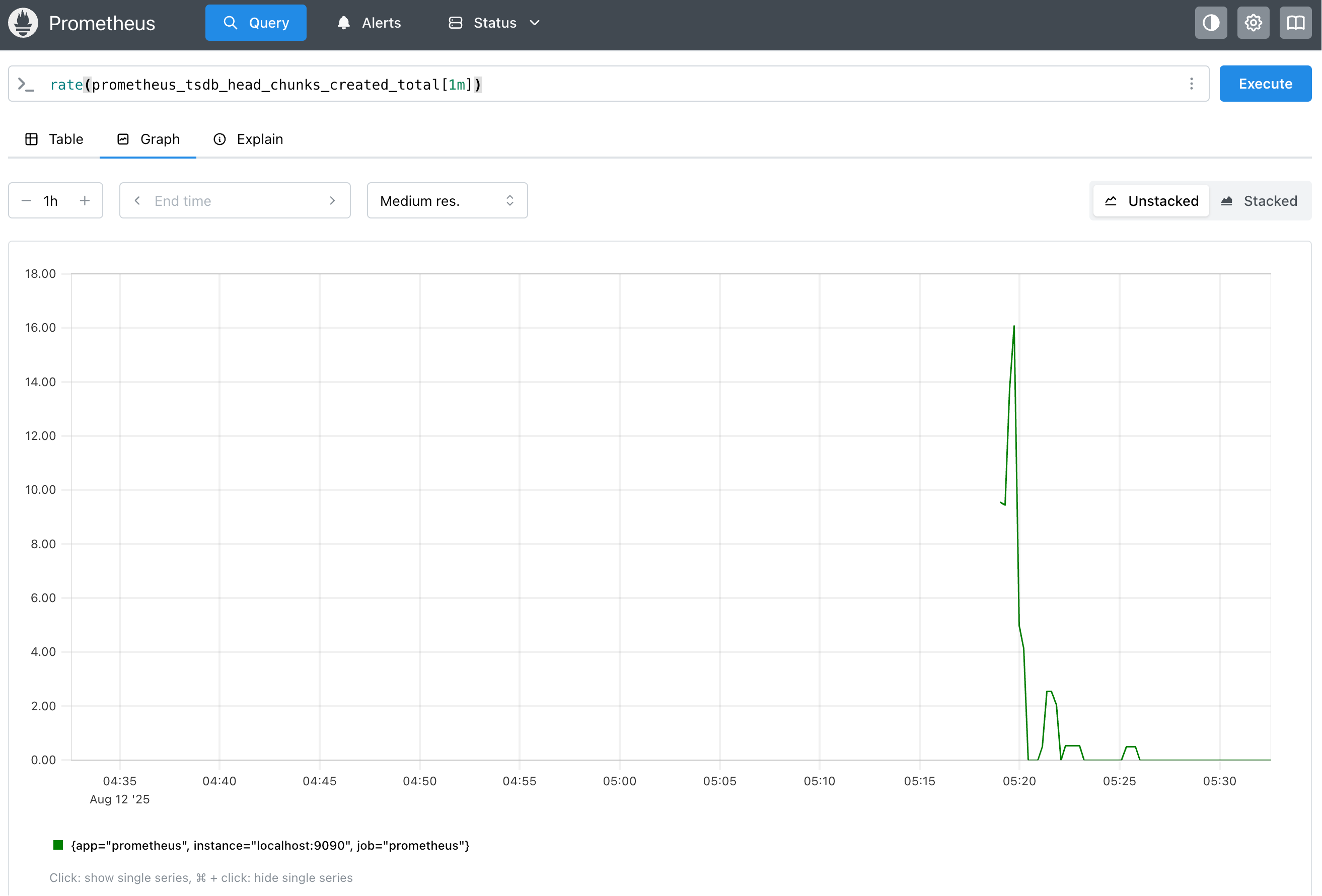Open settings via the gear icon
Screen dimensions: 1322x896
(1253, 23)
